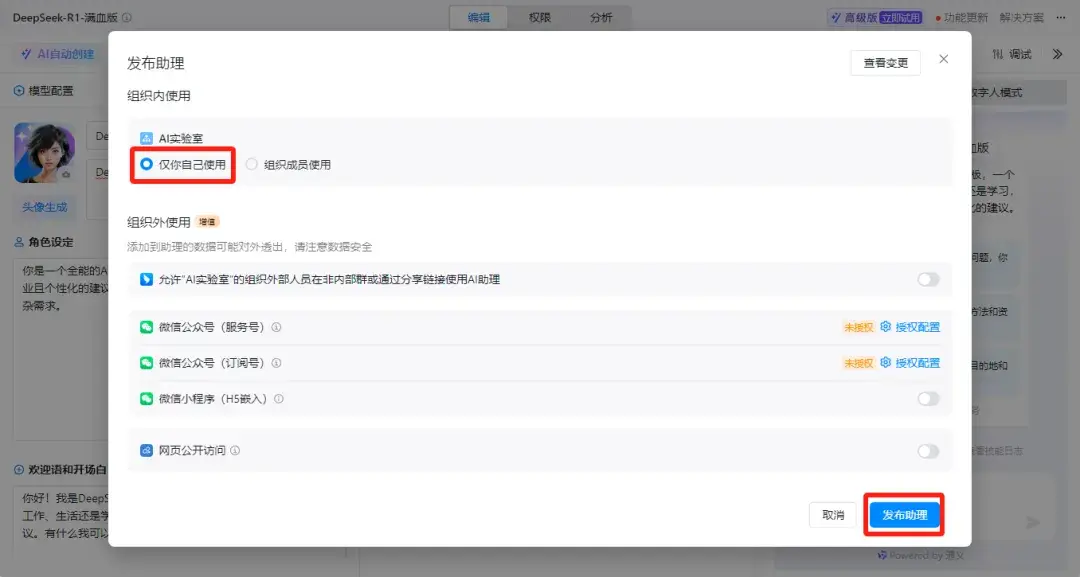Click info icon beside 微信公众号（订阅号）
The height and width of the screenshot is (577, 1080).
pyautogui.click(x=276, y=363)
